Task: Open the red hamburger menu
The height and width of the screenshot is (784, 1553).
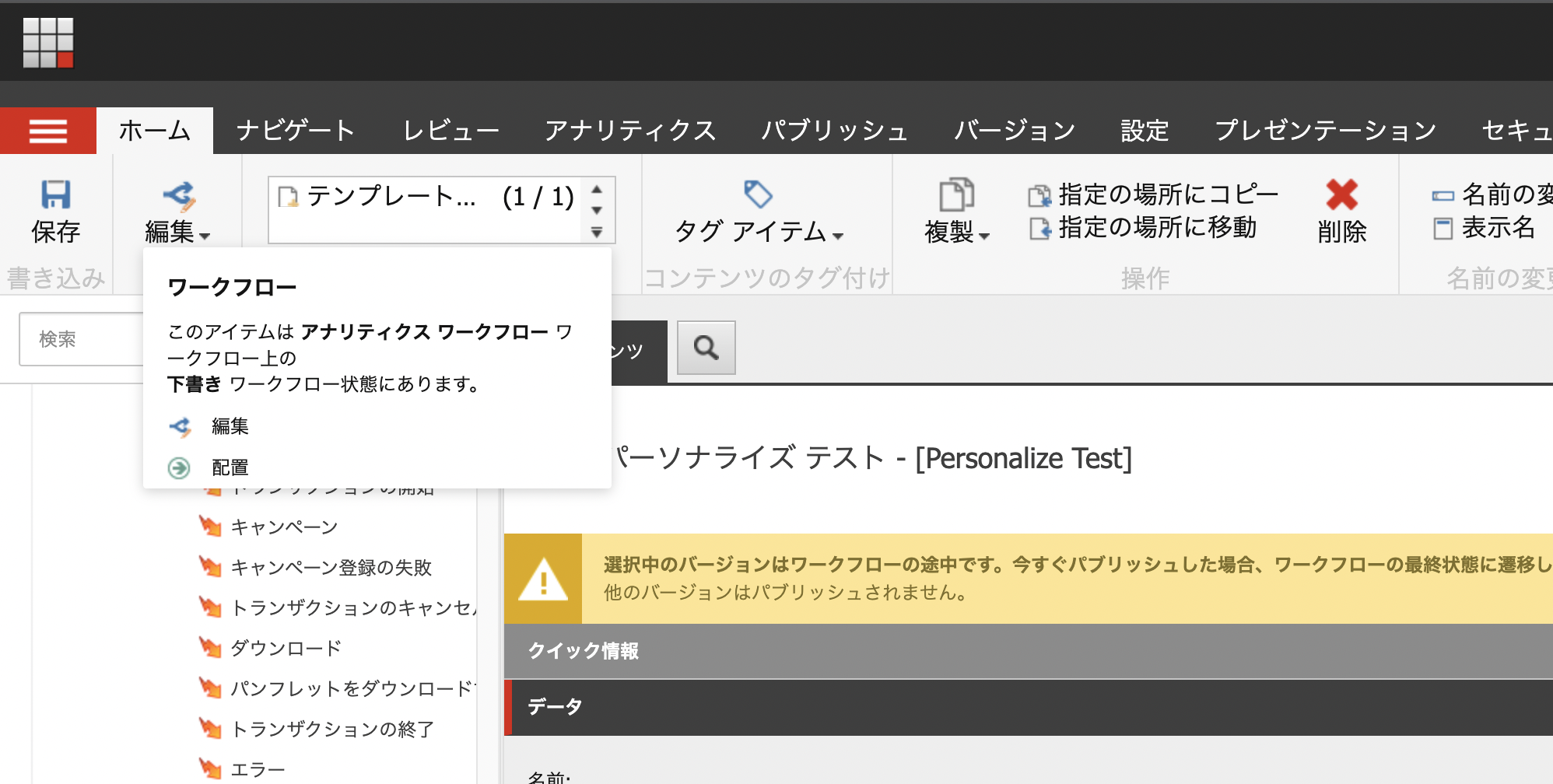Action: pyautogui.click(x=48, y=131)
